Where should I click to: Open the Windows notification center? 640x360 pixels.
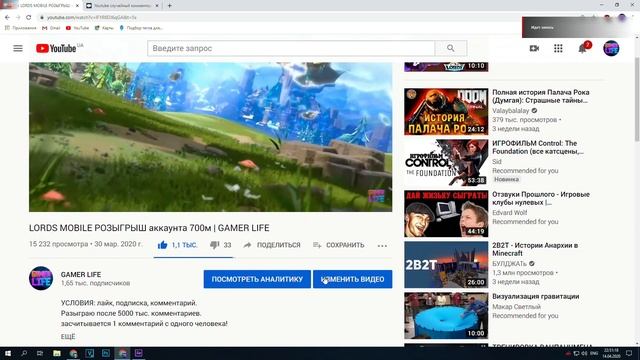629,353
